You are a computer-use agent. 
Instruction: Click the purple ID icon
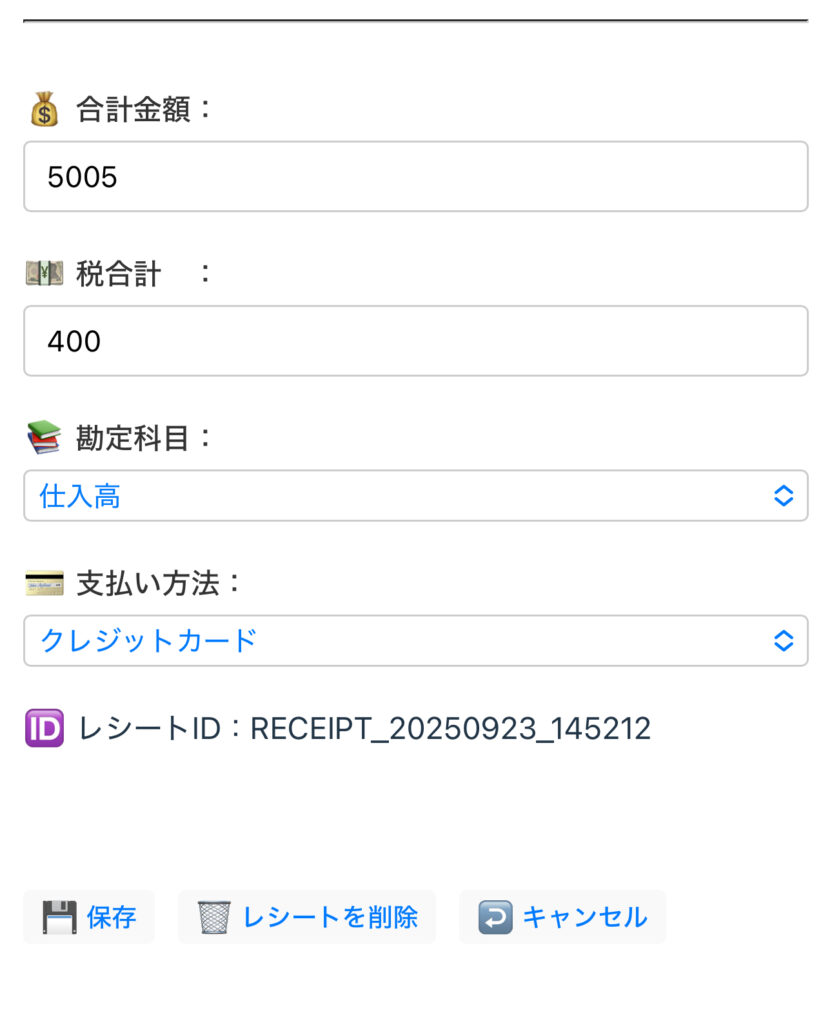44,728
